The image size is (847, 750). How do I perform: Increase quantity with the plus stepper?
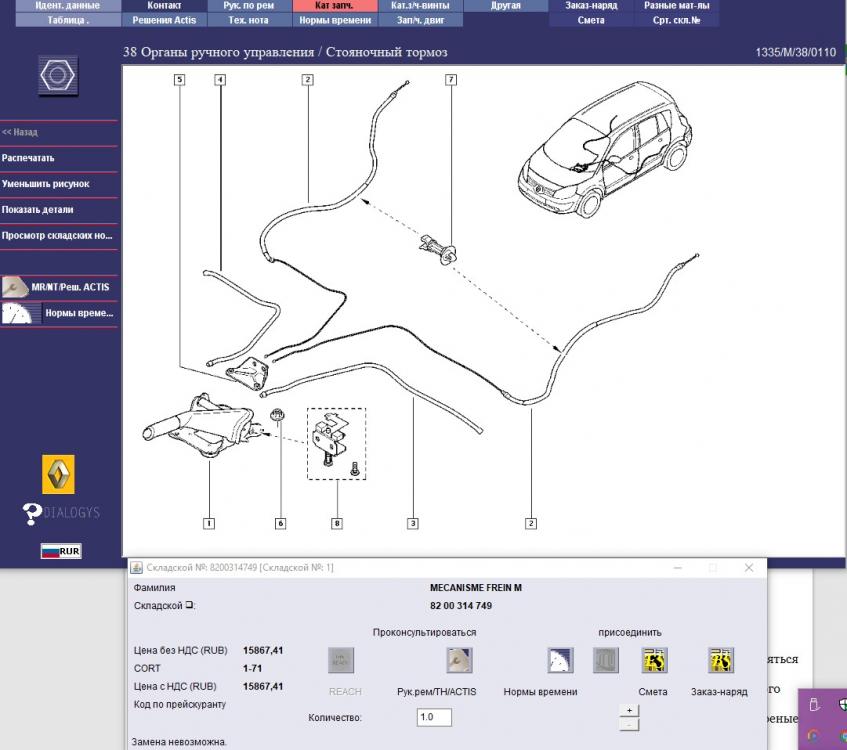pyautogui.click(x=629, y=710)
